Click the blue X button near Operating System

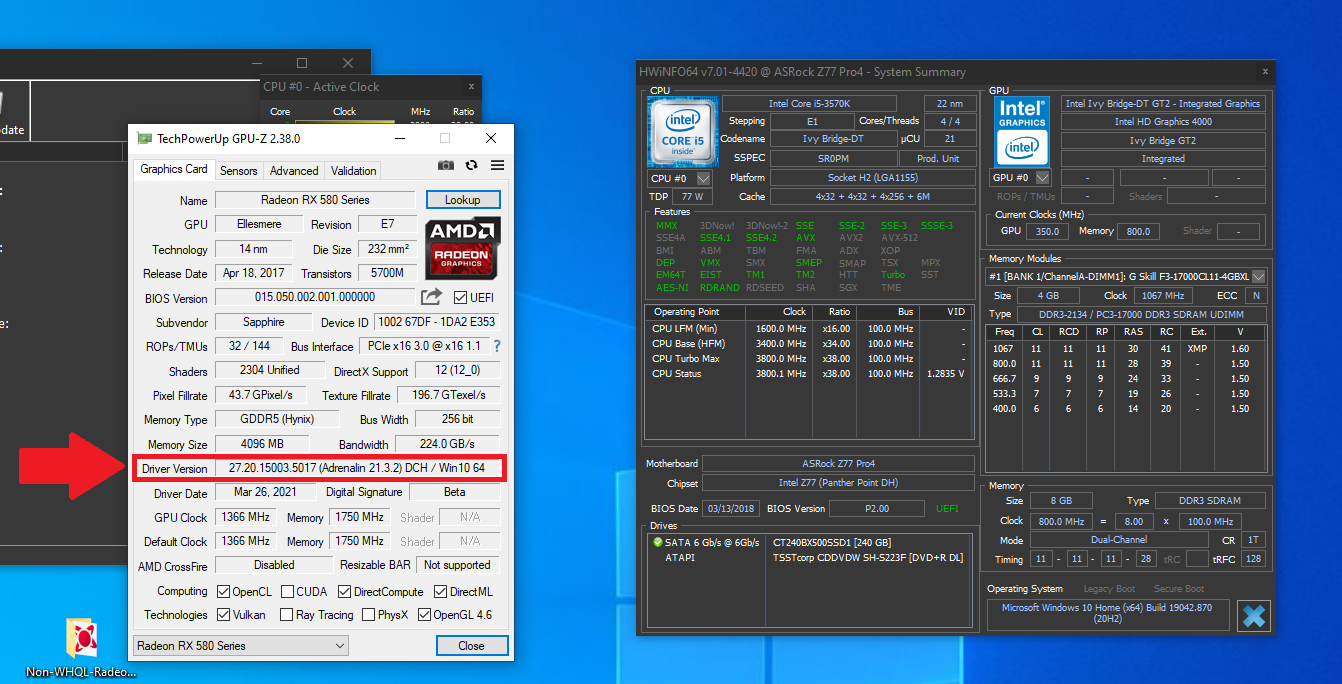(x=1253, y=616)
